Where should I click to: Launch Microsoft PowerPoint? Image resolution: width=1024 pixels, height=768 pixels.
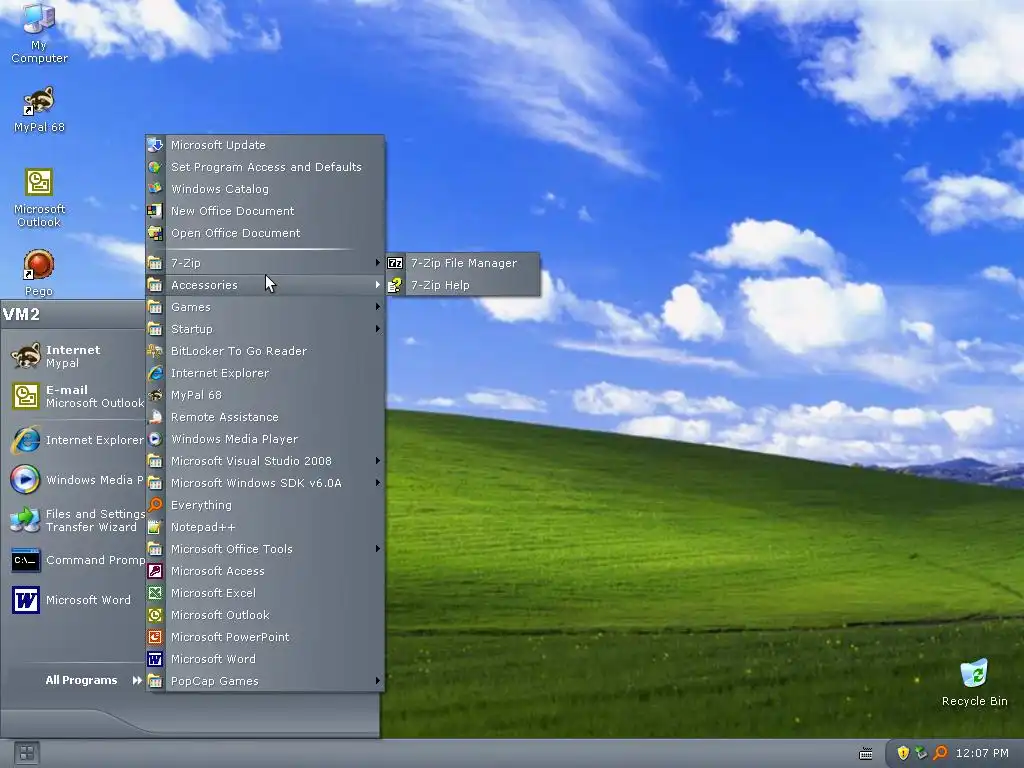265,637
